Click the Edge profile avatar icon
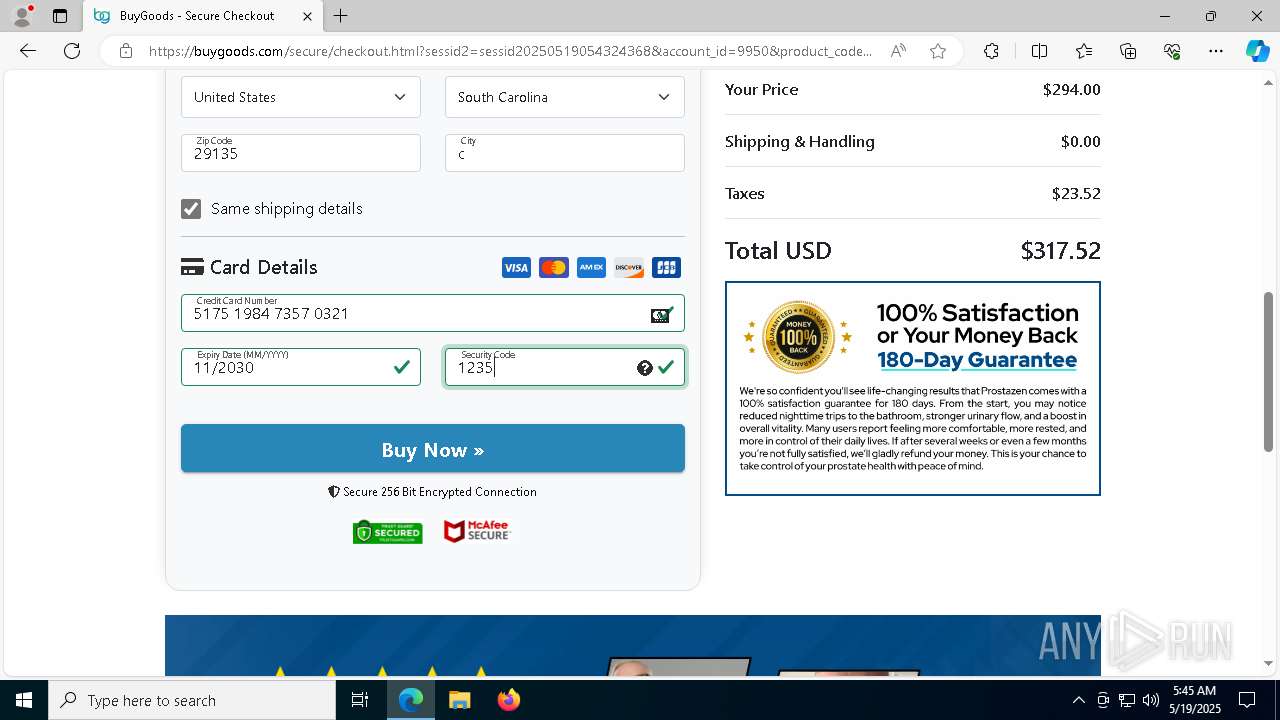Screen dimensions: 1280x720 (x=22, y=16)
